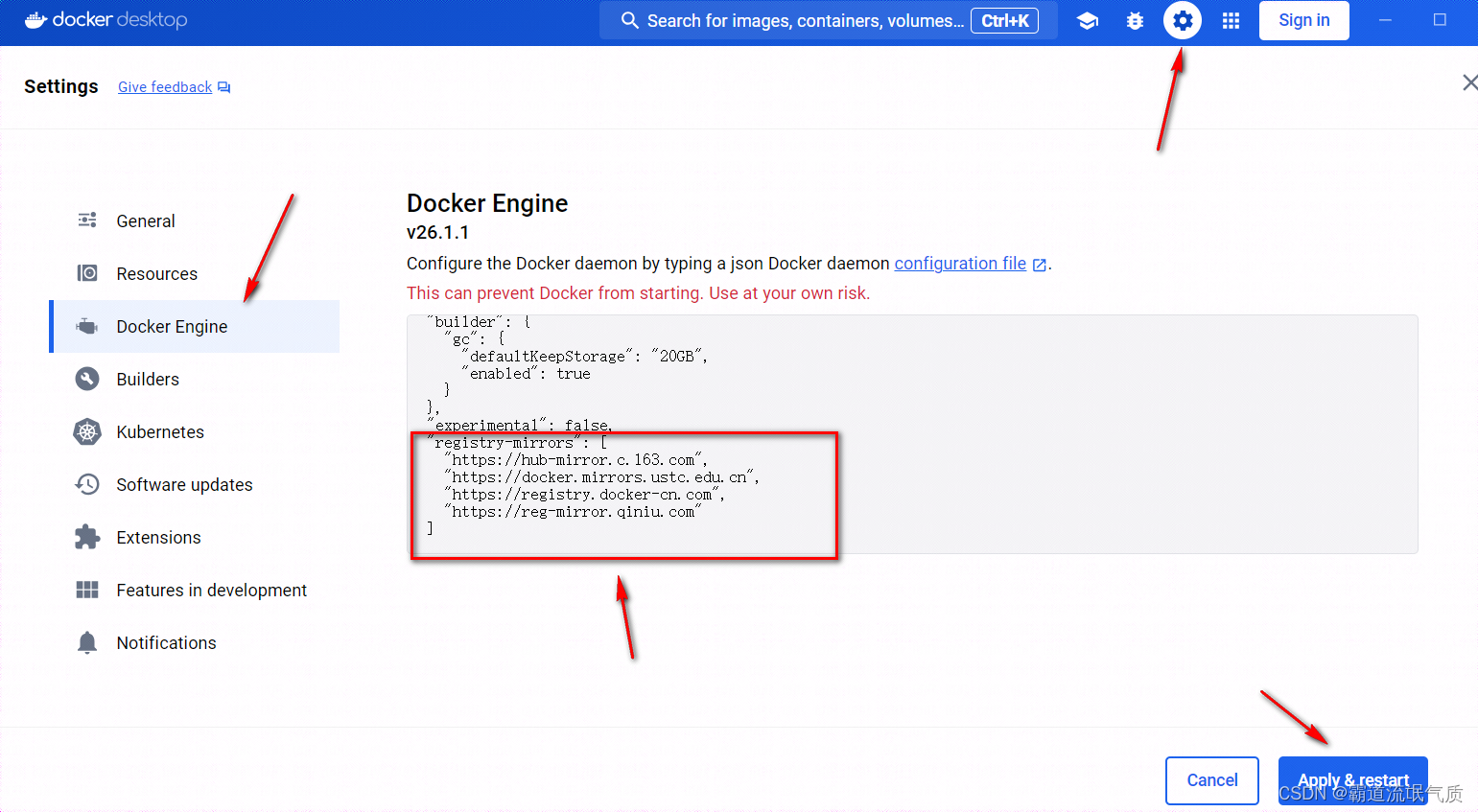The width and height of the screenshot is (1478, 812).
Task: Click the Features in development grid icon
Action: (x=87, y=590)
